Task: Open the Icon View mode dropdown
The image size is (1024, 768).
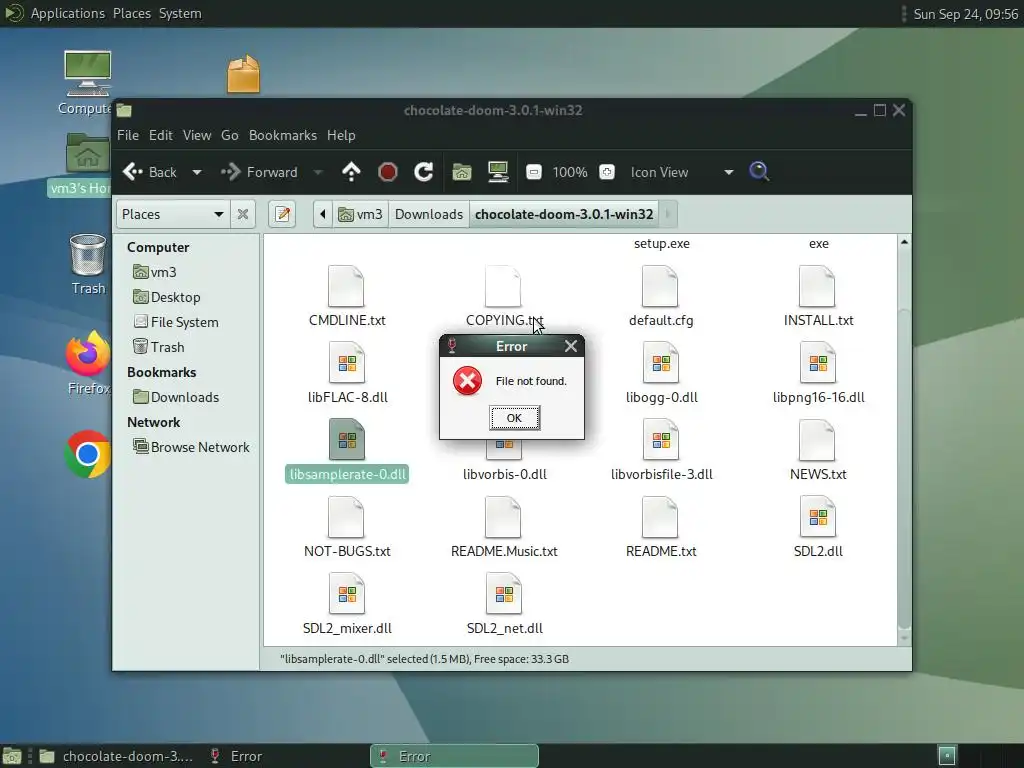Action: [682, 172]
